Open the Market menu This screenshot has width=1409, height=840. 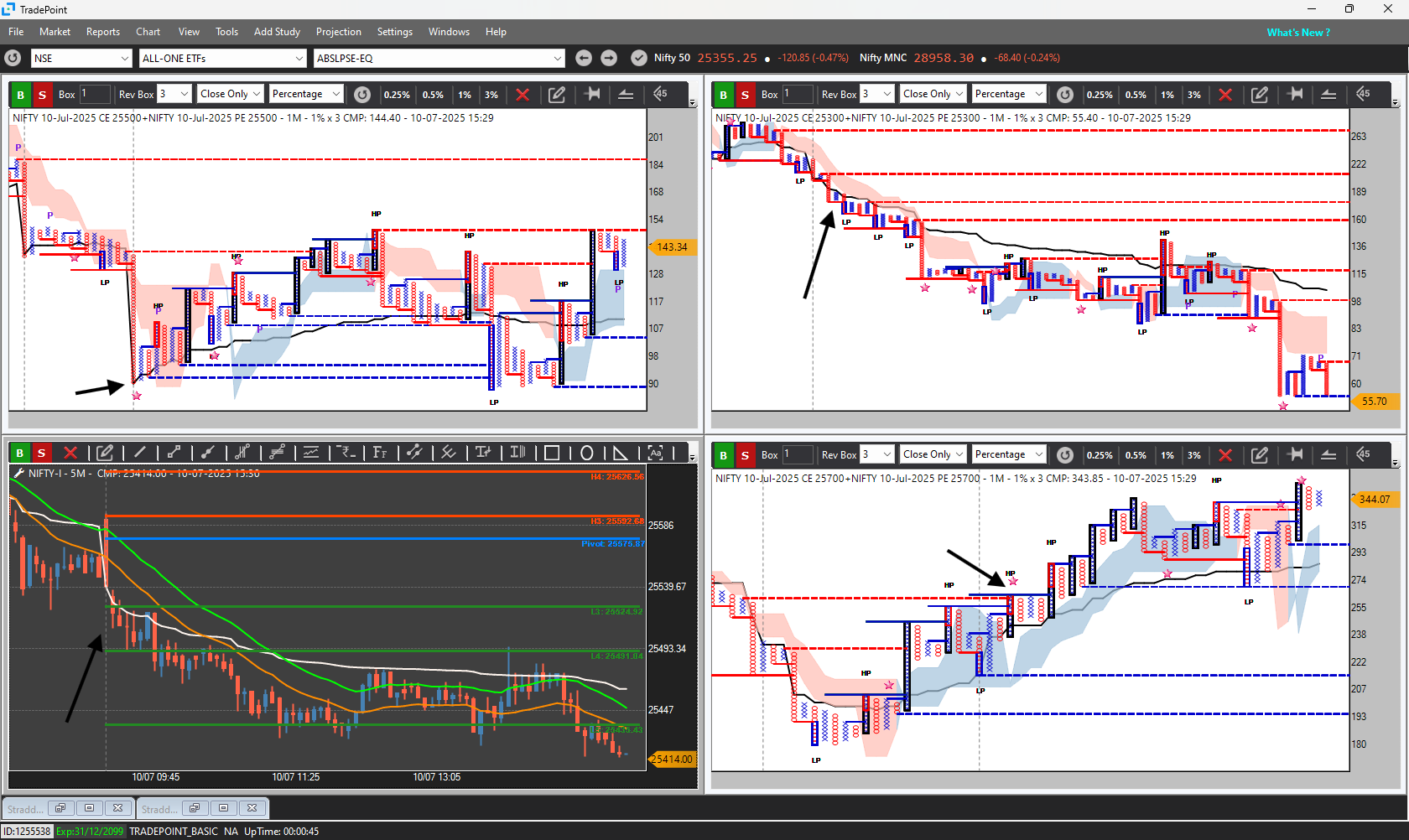point(55,32)
